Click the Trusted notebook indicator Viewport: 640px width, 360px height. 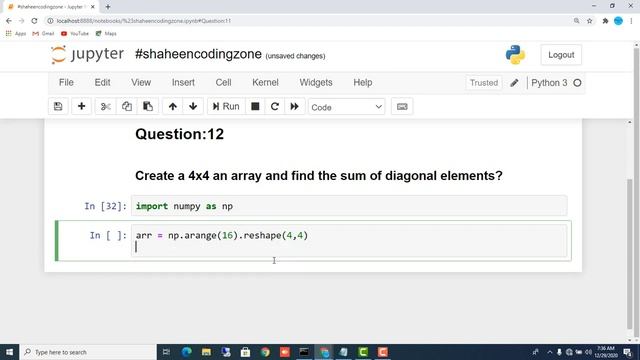coord(484,83)
